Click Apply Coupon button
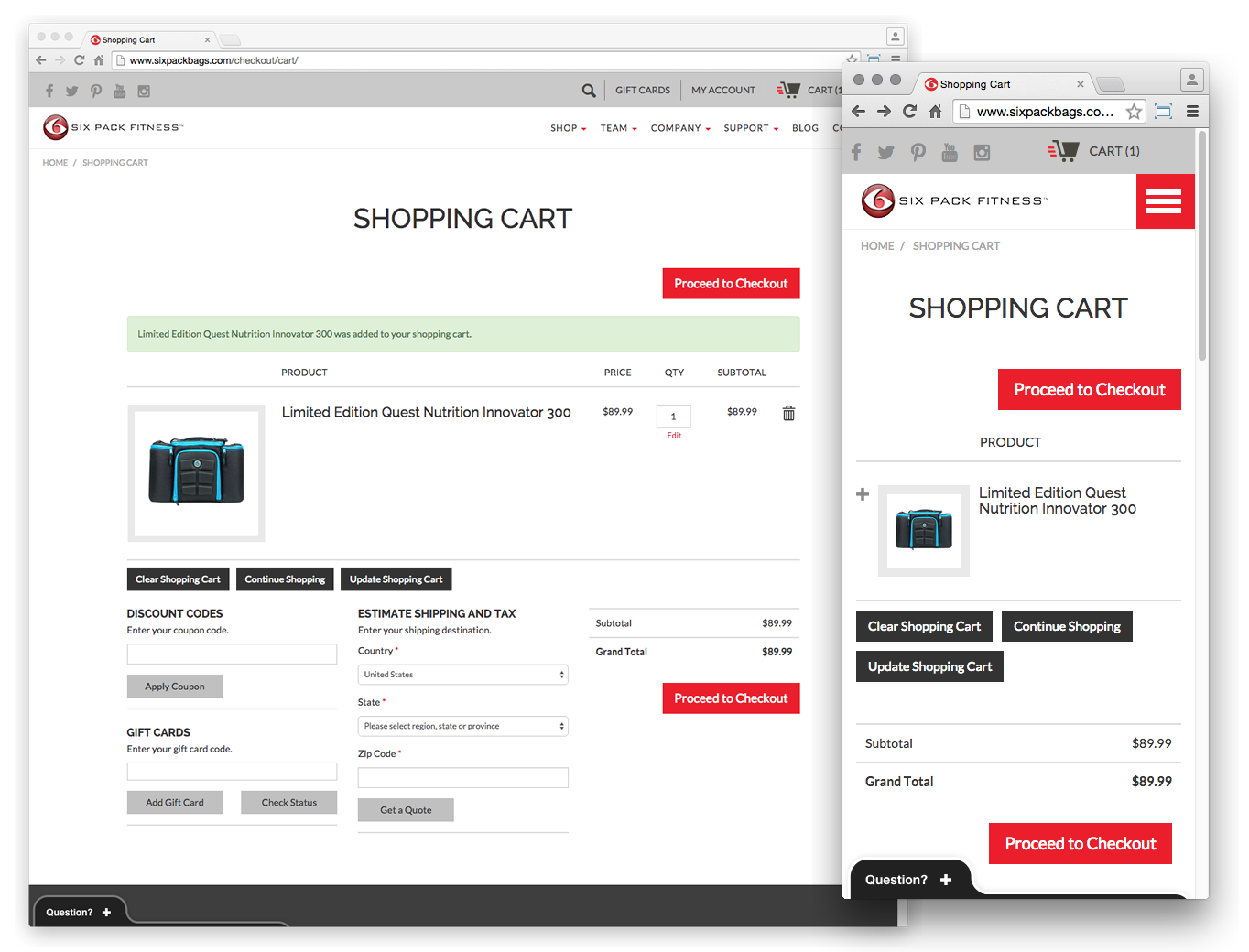This screenshot has height=952, width=1249. [175, 687]
